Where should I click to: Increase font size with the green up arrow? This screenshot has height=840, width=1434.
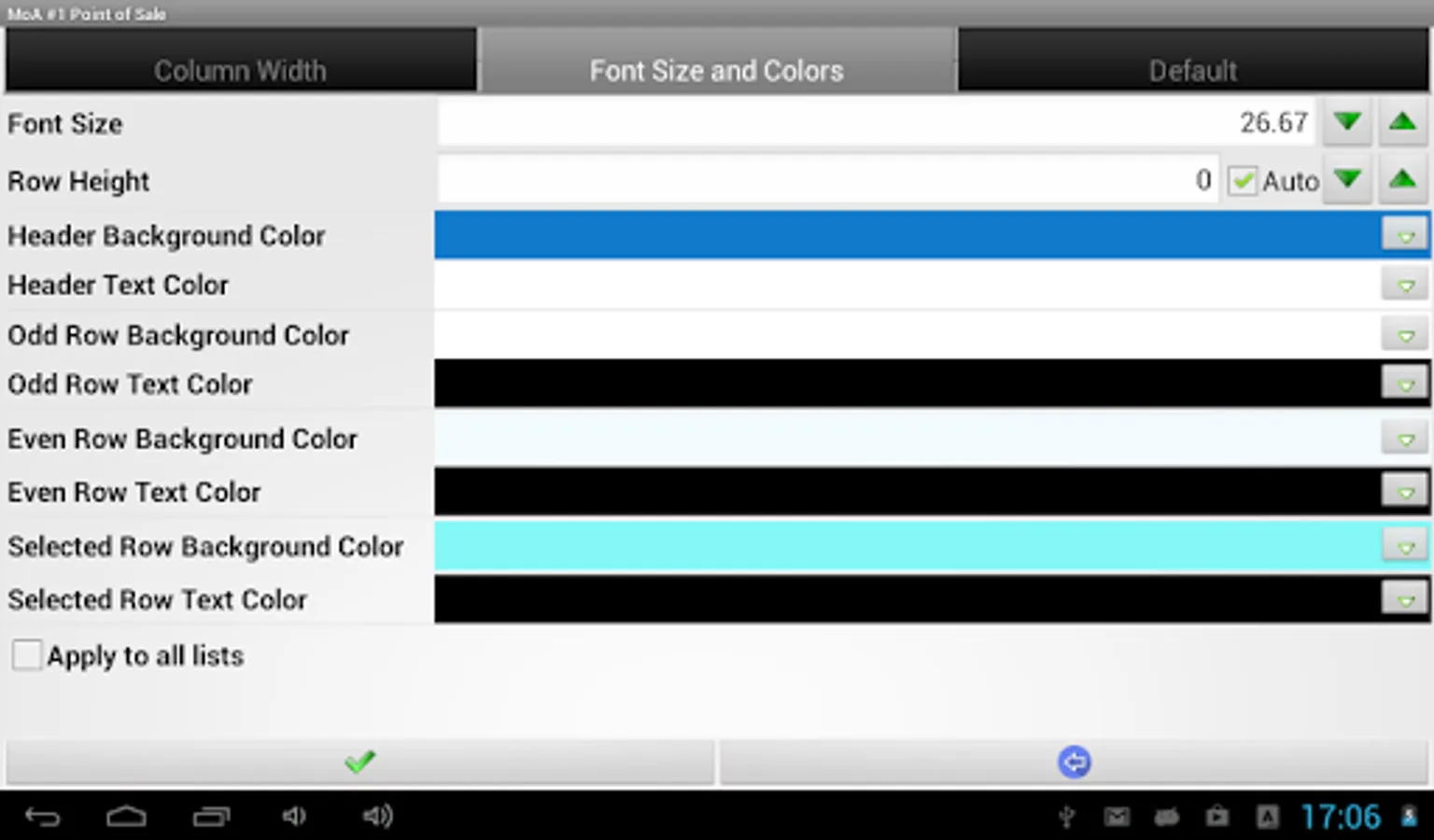coord(1402,122)
